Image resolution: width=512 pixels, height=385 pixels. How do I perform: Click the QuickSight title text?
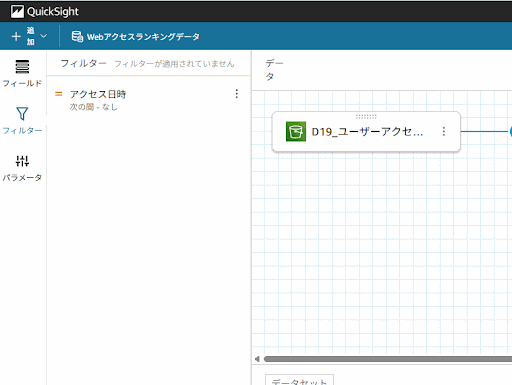(53, 12)
